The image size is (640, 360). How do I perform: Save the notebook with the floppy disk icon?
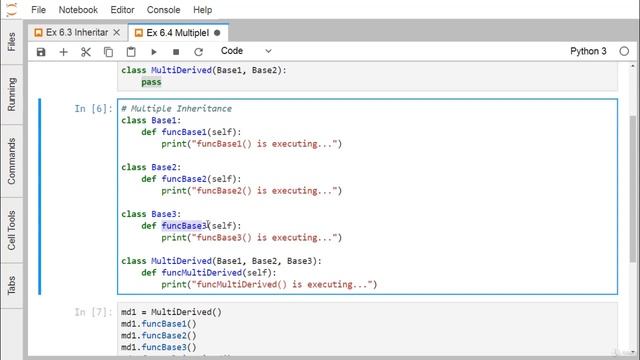41,52
